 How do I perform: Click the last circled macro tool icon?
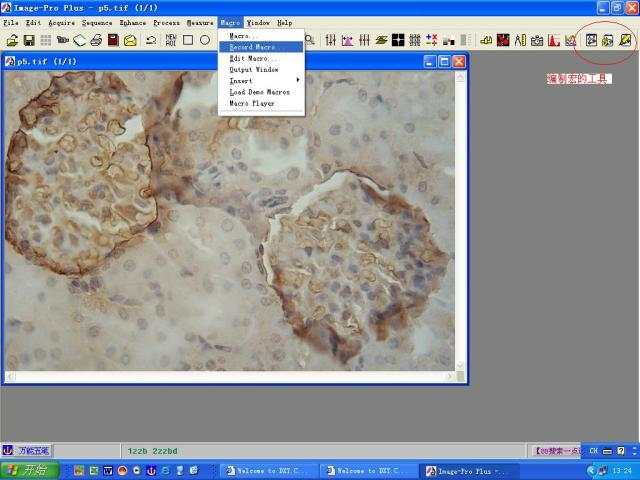625,40
